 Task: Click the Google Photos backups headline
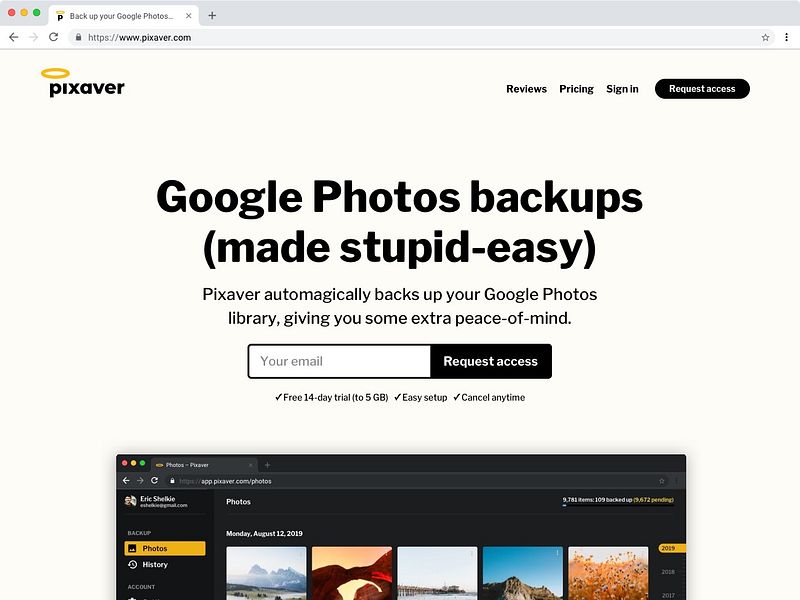pyautogui.click(x=399, y=197)
